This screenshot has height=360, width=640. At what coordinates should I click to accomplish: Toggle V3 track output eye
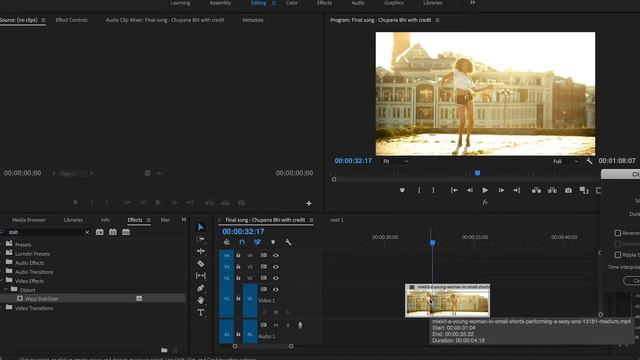click(276, 267)
